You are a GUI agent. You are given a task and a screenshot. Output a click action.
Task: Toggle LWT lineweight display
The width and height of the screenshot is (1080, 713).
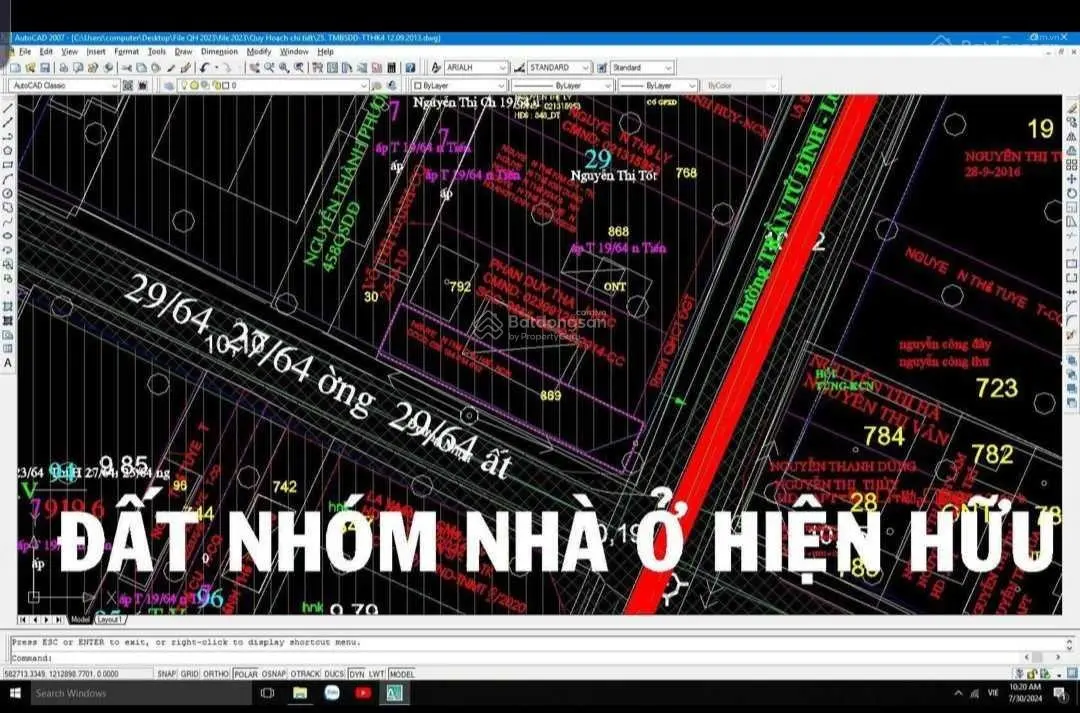click(x=376, y=674)
